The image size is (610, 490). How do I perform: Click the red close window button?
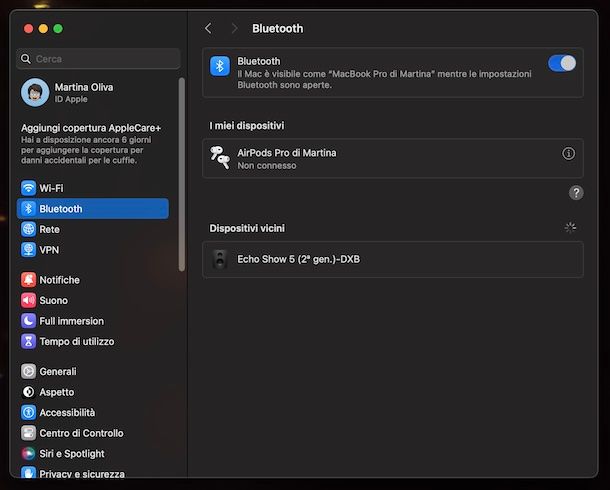click(28, 28)
